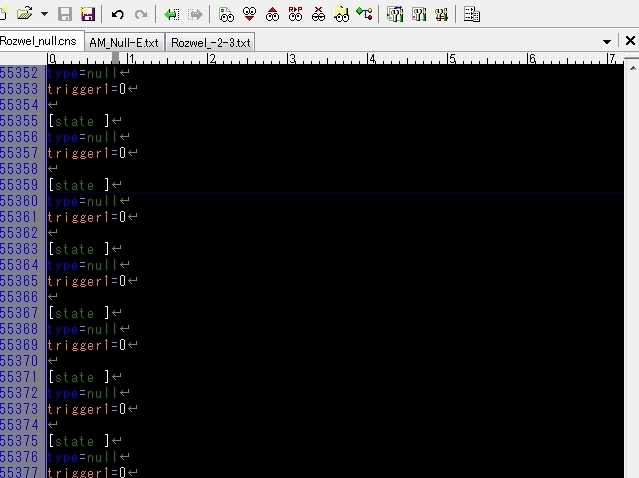Click 'type=null' on line 55360
The height and width of the screenshot is (478, 639).
[x=83, y=201]
